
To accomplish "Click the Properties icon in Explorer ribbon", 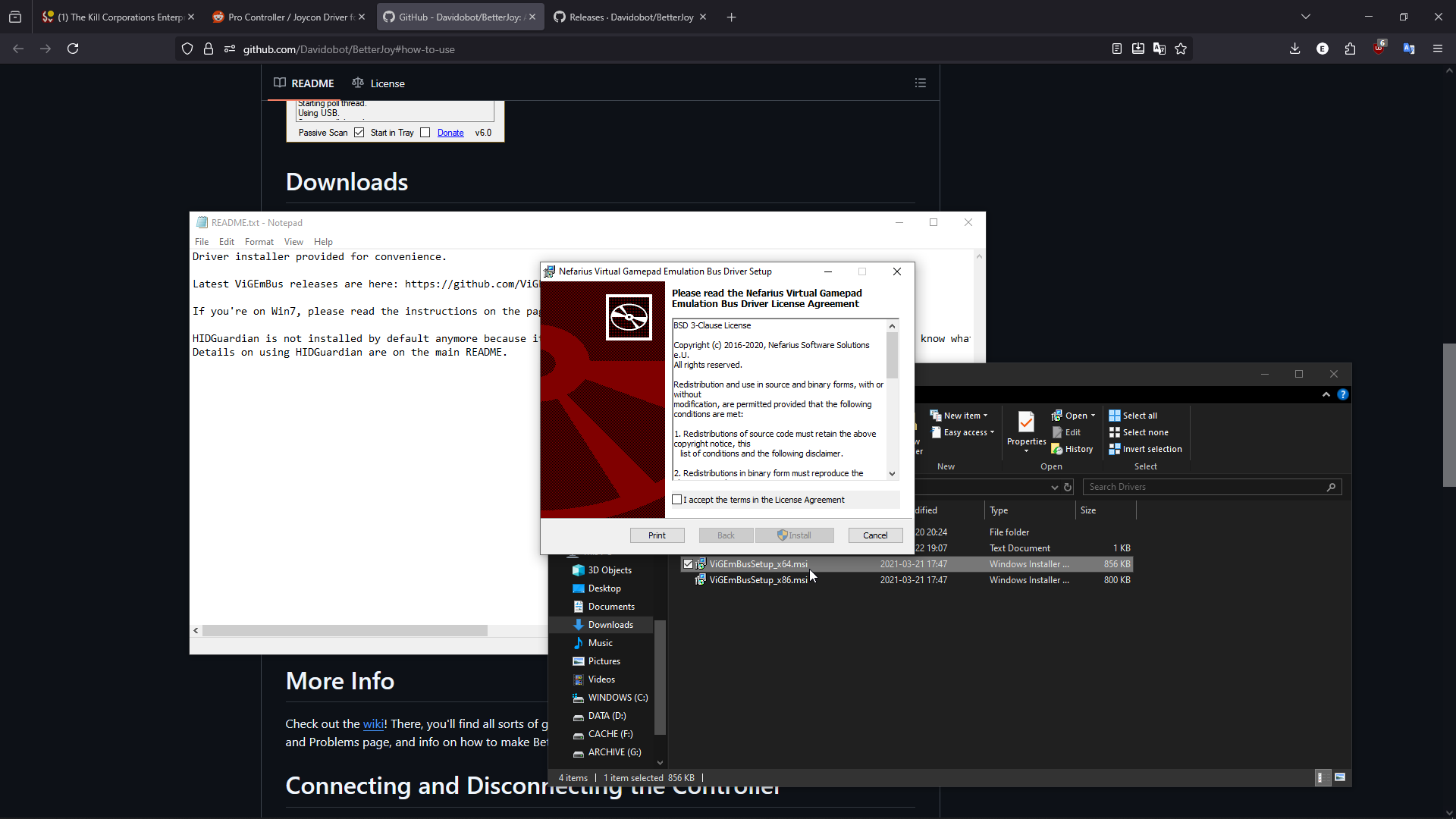I will point(1026,423).
